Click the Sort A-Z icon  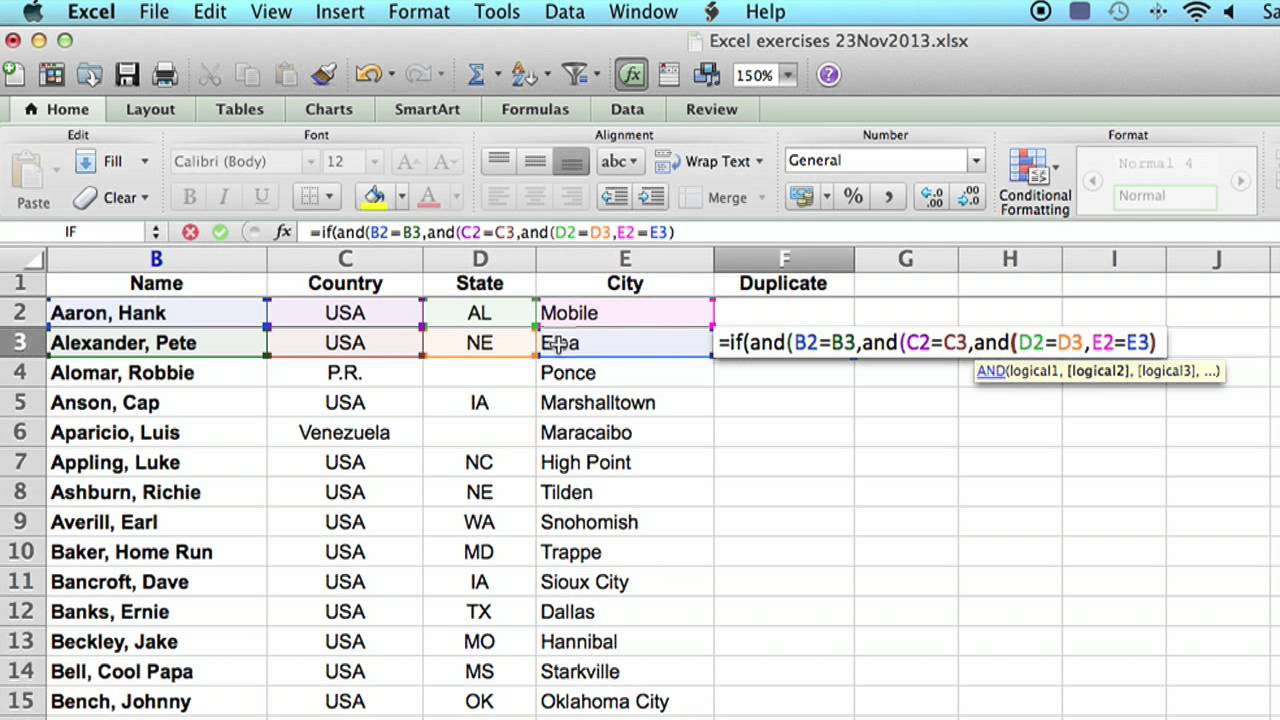[x=521, y=74]
